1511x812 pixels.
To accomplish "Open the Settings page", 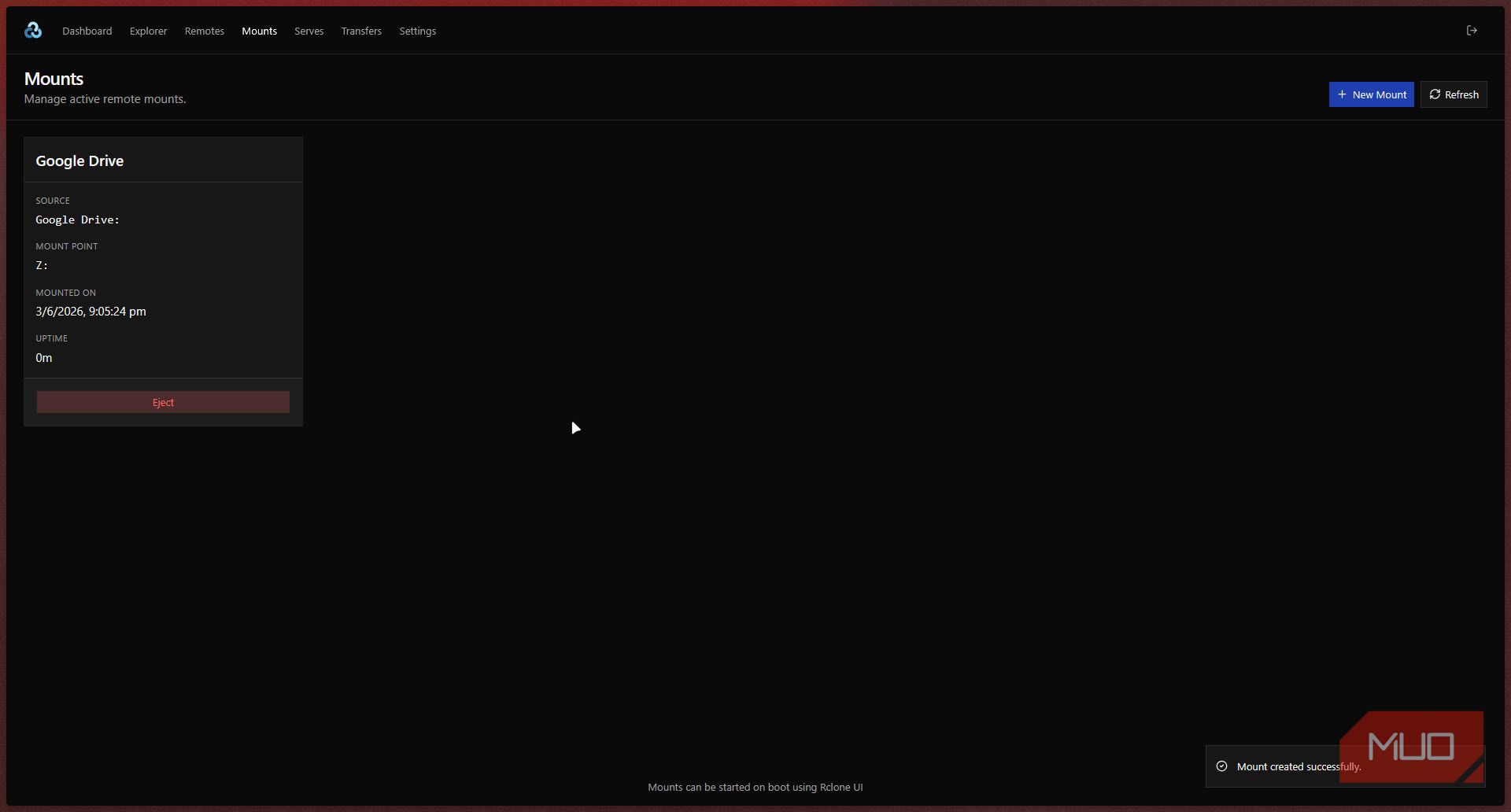I will click(x=418, y=31).
